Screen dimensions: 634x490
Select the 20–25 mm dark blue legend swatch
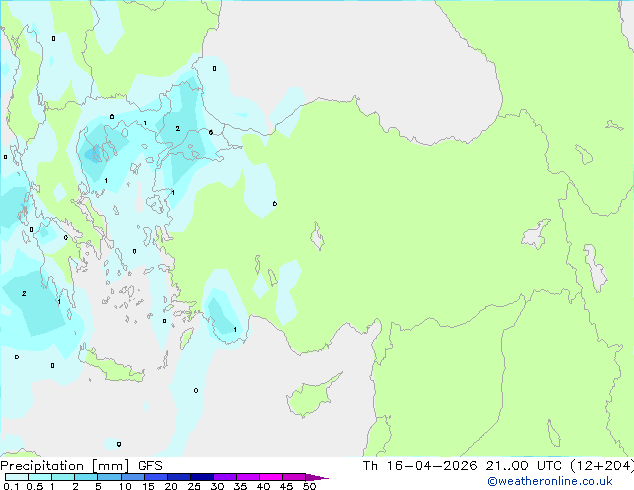(179, 477)
